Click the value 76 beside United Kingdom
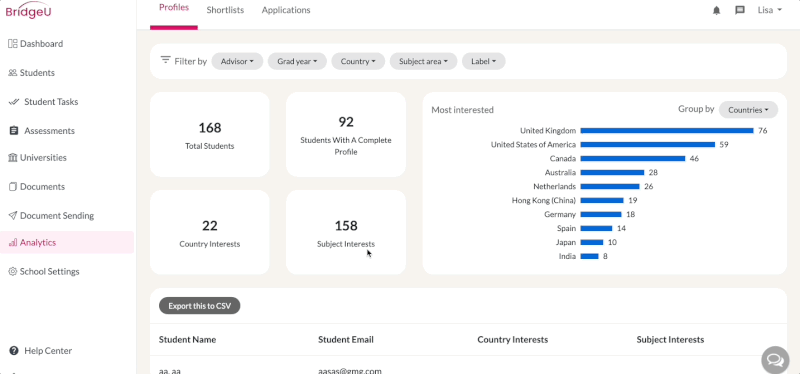 763,131
